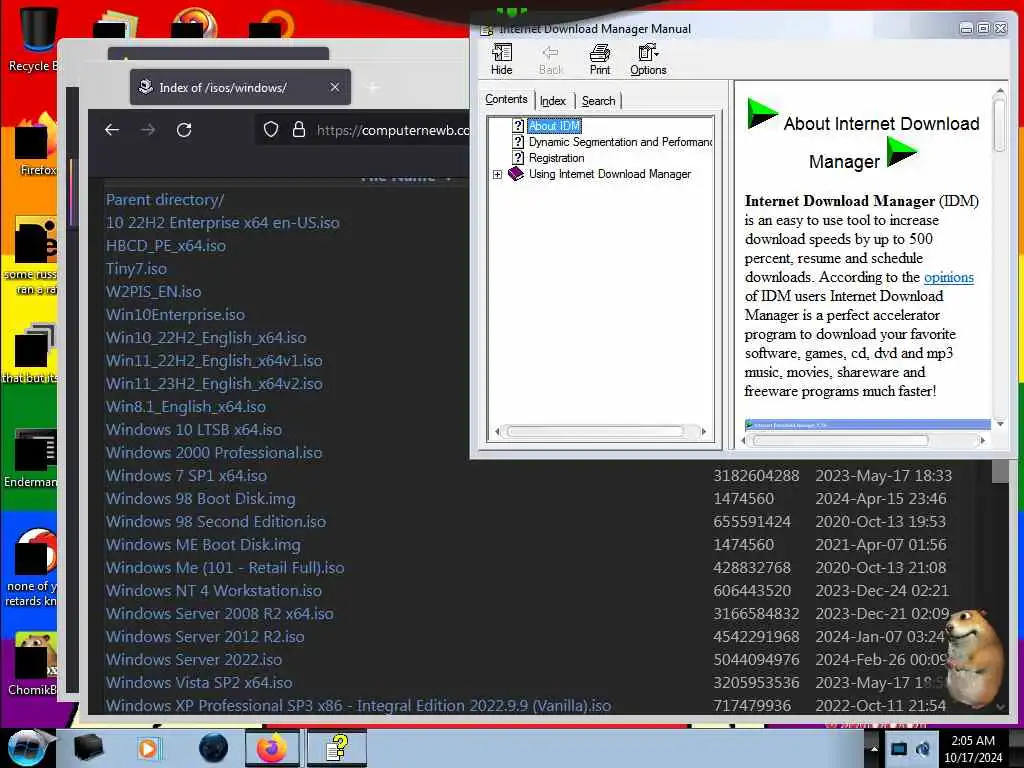Click the help content vertical scrollbar down arrow
Viewport: 1024px width, 768px height.
pyautogui.click(x=999, y=423)
